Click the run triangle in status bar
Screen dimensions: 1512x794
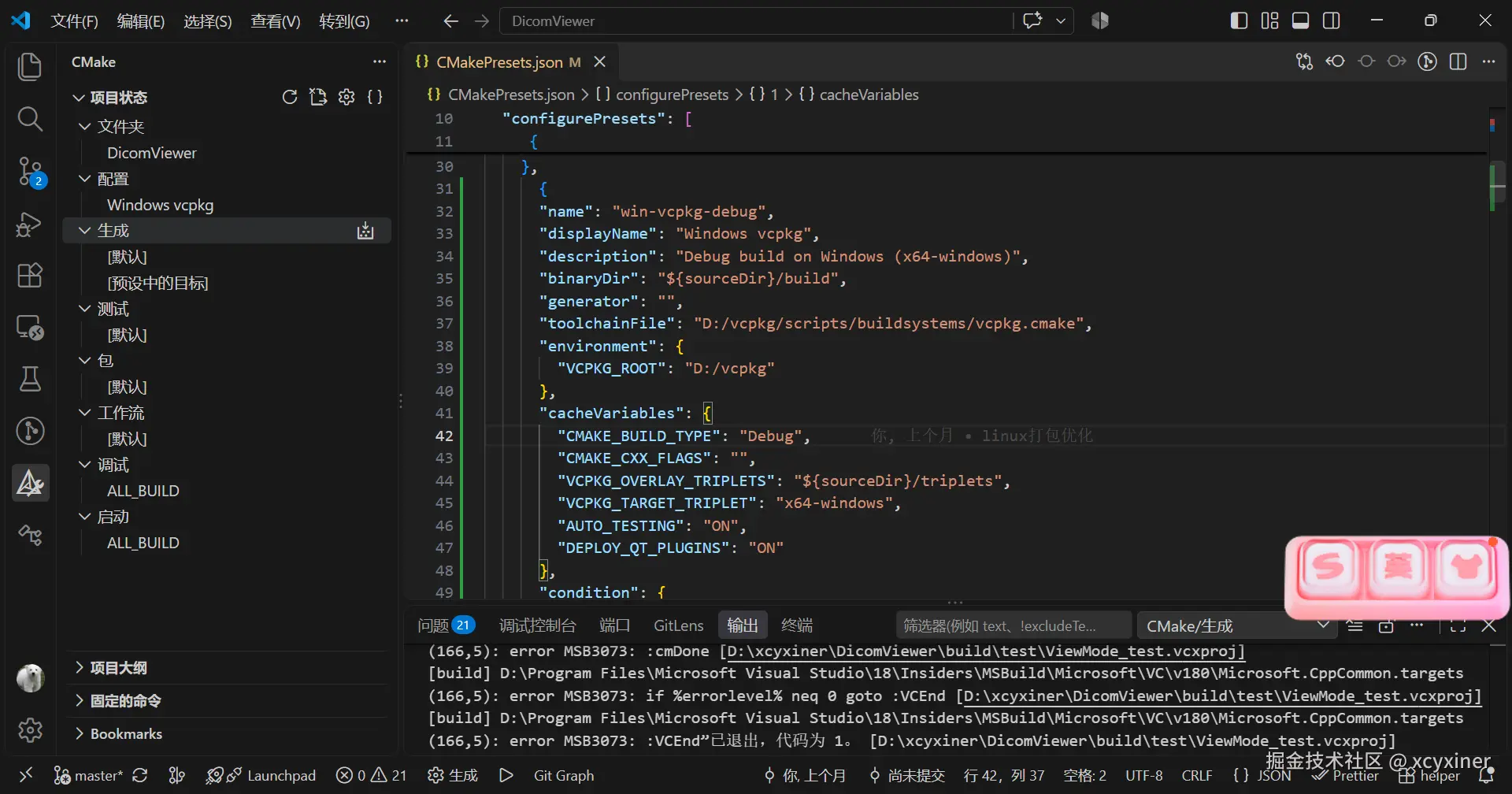point(506,775)
